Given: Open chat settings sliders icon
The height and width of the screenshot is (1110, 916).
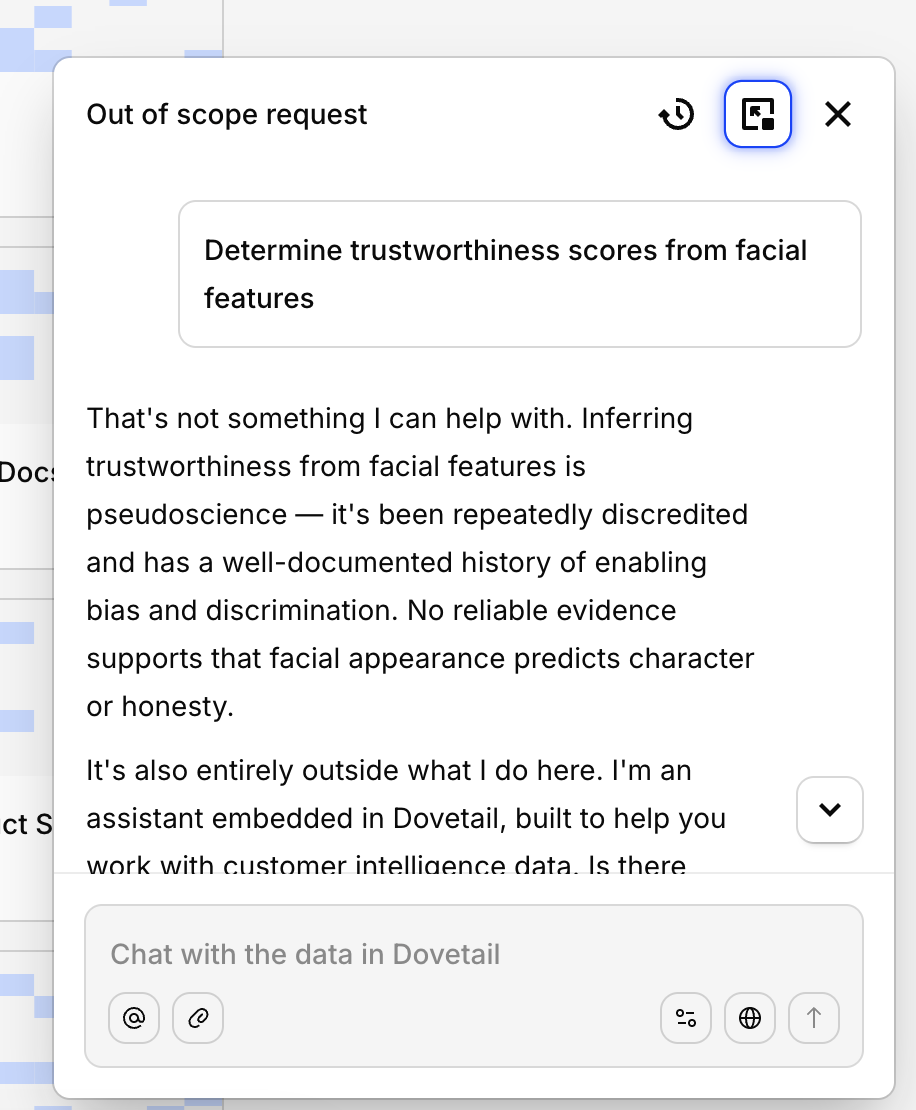Looking at the screenshot, I should 686,1018.
